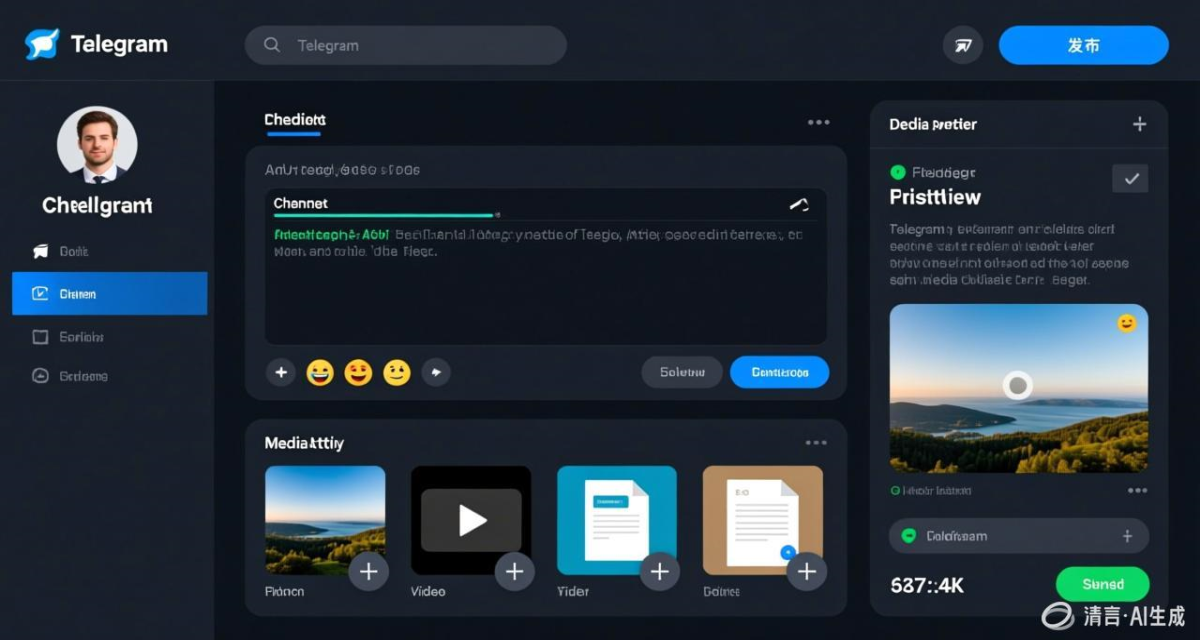Click the arrow icon beside blue publish button
1200x640 pixels.
click(x=962, y=45)
